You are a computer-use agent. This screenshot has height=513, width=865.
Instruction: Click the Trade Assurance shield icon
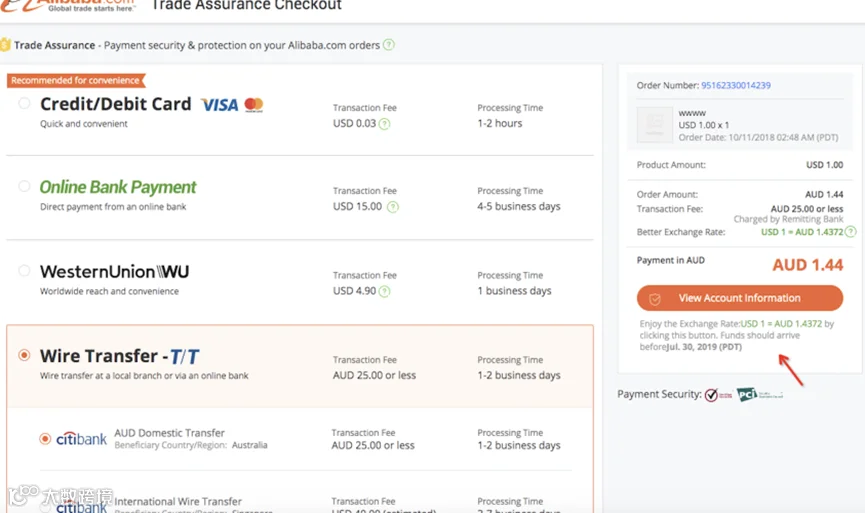(5, 45)
